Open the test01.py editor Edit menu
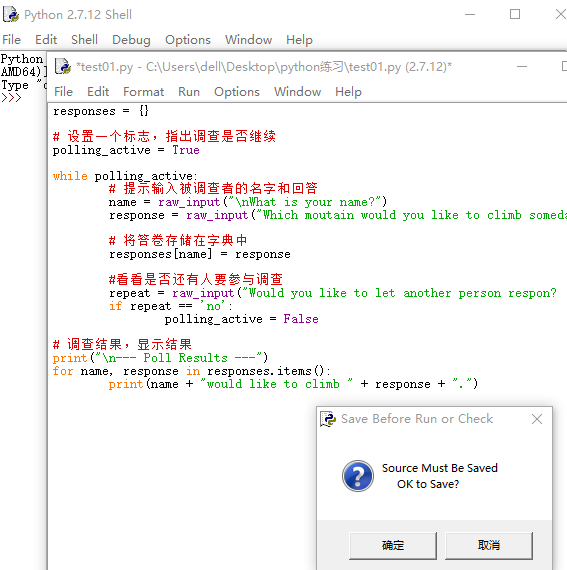This screenshot has width=567, height=570. 98,92
